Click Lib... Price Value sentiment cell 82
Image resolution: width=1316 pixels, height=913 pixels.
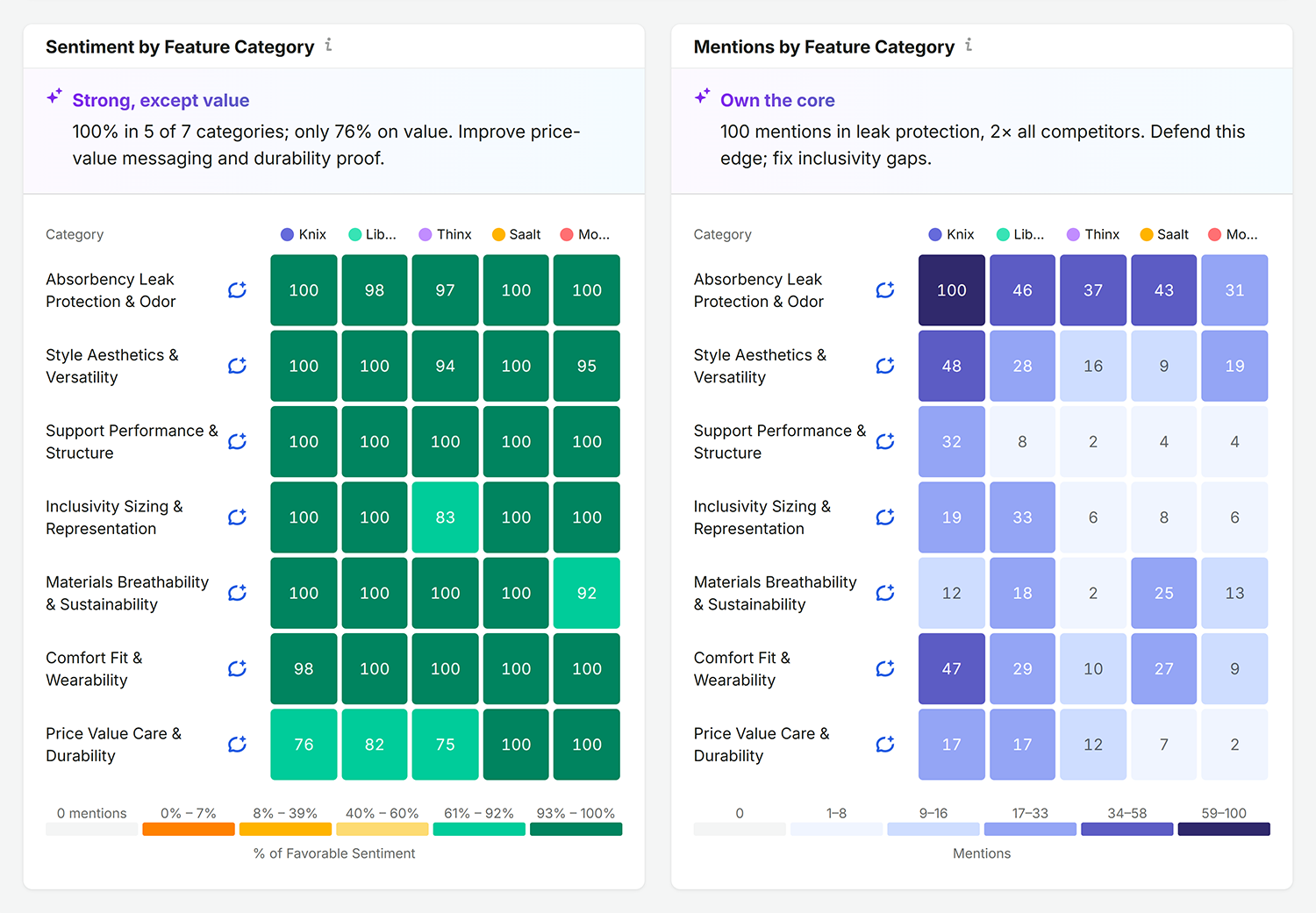pyautogui.click(x=375, y=745)
